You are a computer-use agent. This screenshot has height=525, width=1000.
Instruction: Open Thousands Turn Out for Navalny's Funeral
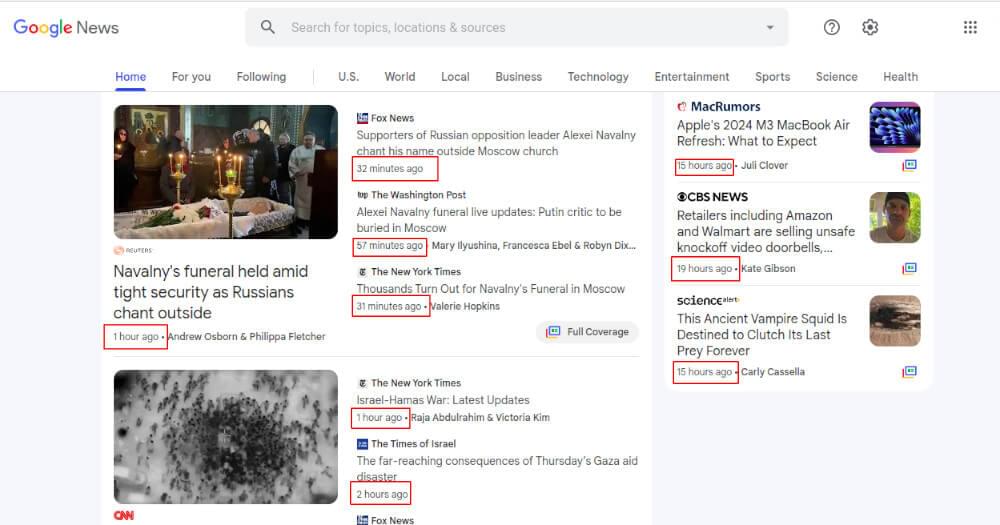(490, 288)
